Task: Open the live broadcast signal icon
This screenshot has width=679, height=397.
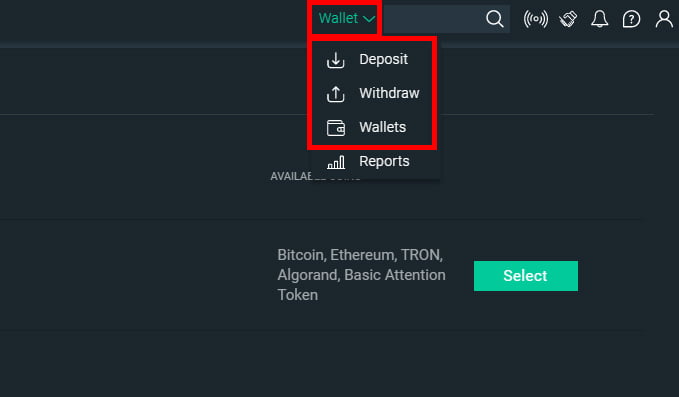Action: click(x=536, y=19)
